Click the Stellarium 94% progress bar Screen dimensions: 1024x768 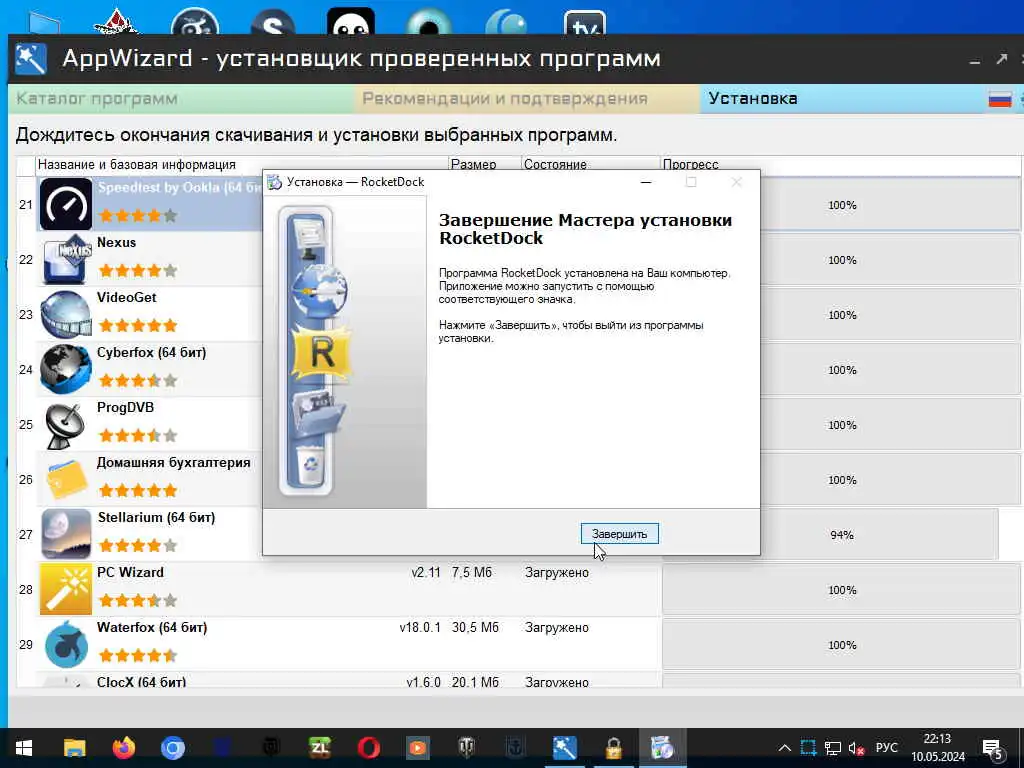831,535
